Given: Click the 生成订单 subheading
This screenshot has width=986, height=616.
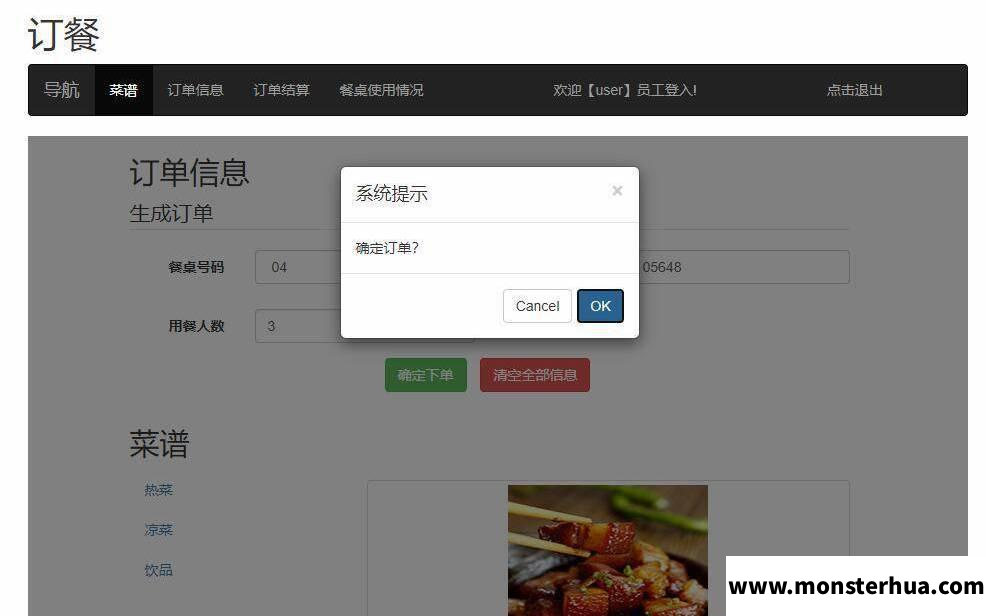Looking at the screenshot, I should (171, 213).
